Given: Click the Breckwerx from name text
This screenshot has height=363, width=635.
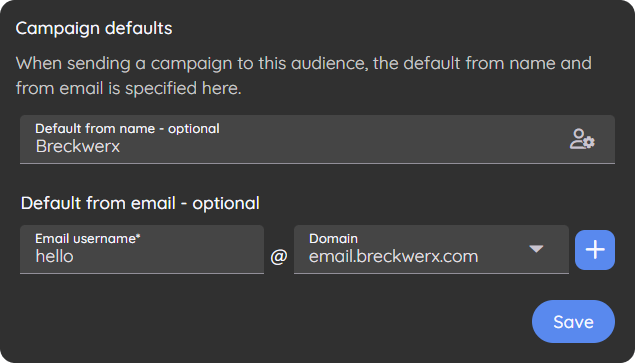Looking at the screenshot, I should pyautogui.click(x=78, y=146).
